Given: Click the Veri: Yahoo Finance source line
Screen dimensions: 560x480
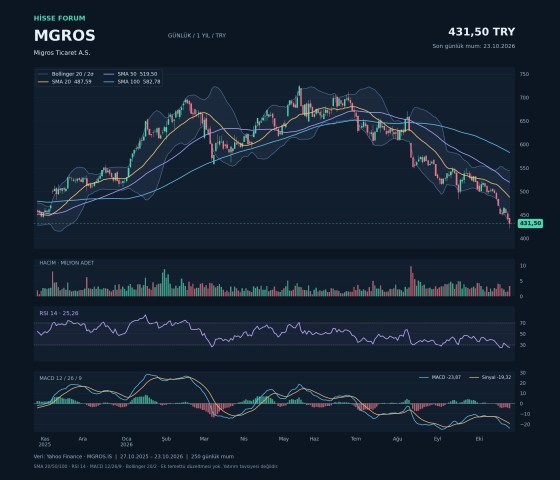Looking at the screenshot, I should coord(134,456).
